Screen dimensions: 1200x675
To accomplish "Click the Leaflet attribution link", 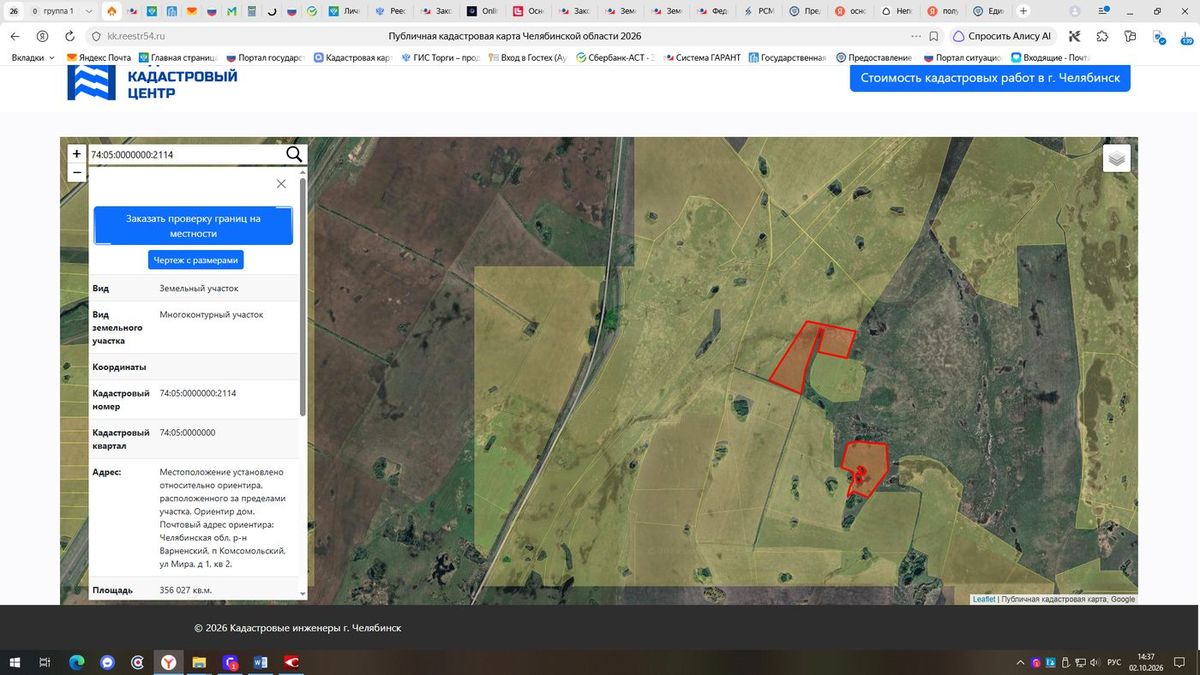I will [984, 599].
